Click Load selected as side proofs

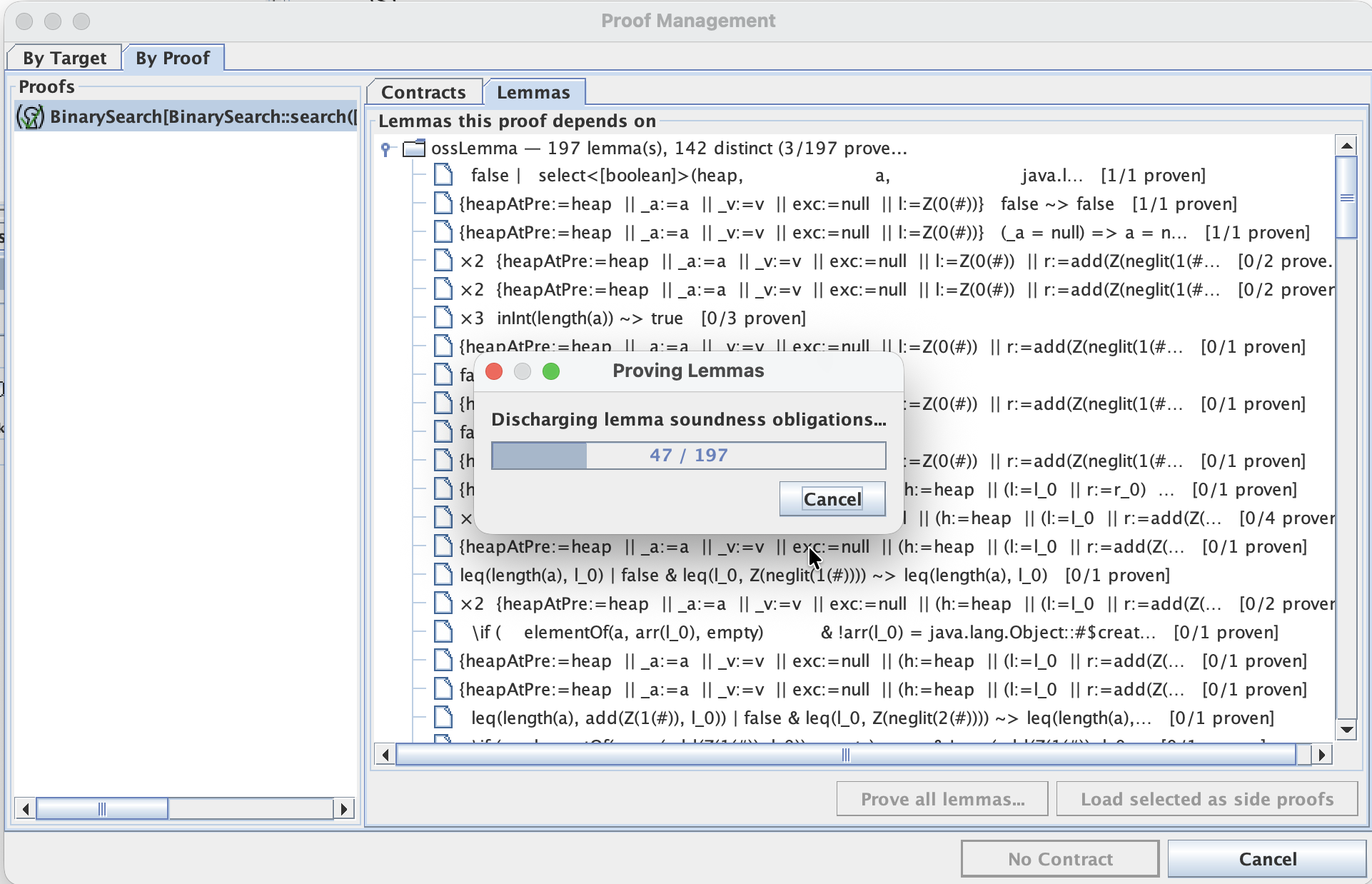click(x=1207, y=799)
